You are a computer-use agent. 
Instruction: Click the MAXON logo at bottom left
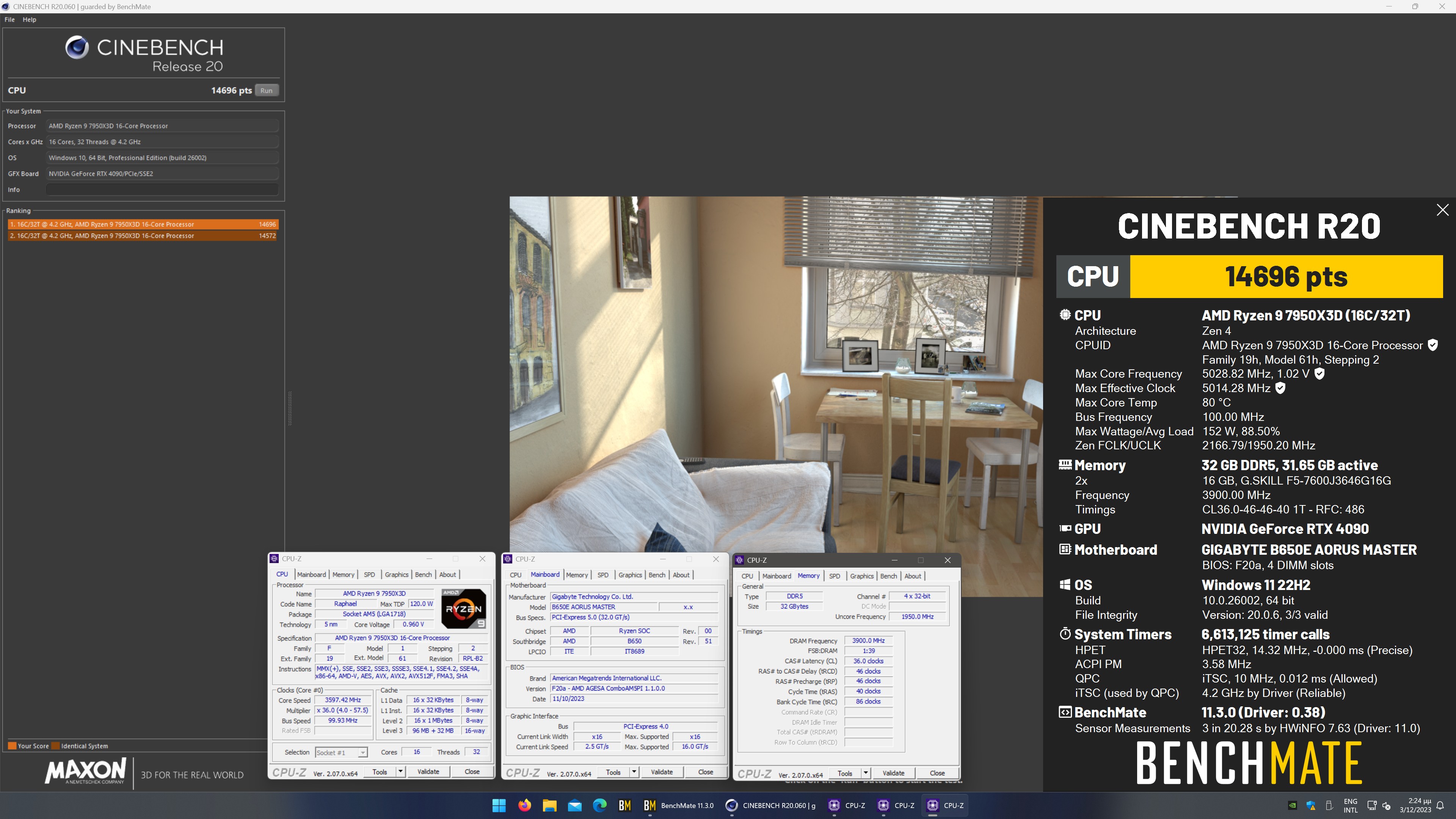pyautogui.click(x=85, y=772)
